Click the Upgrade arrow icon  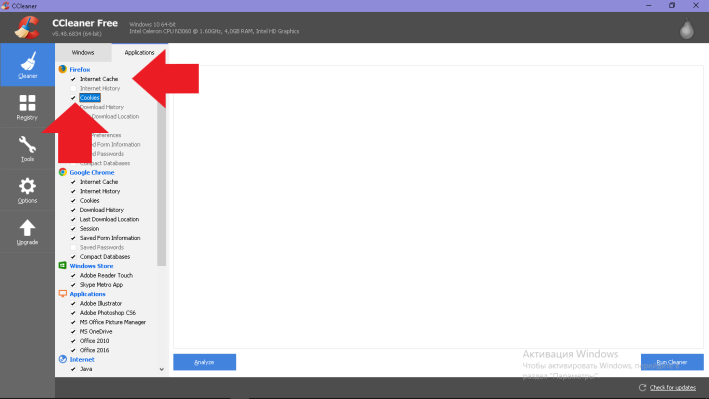[x=28, y=228]
